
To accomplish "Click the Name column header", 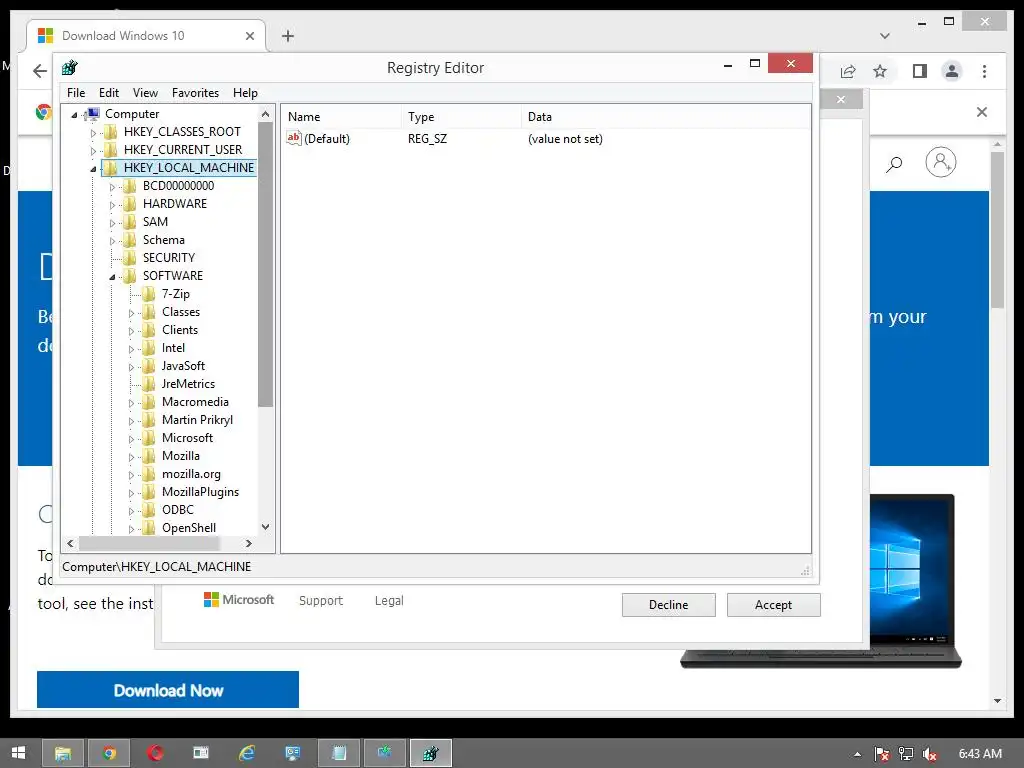I will pyautogui.click(x=343, y=117).
